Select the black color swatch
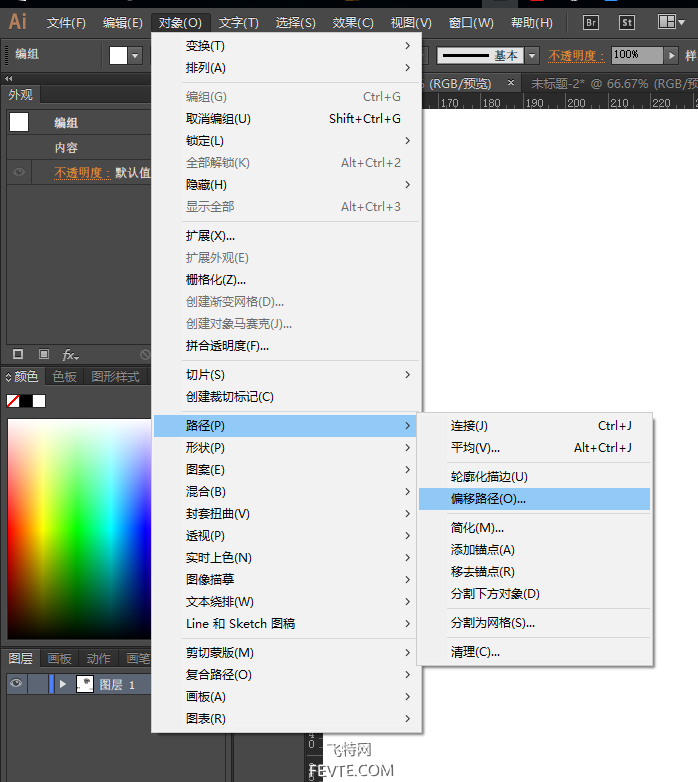The width and height of the screenshot is (698, 782). 26,400
